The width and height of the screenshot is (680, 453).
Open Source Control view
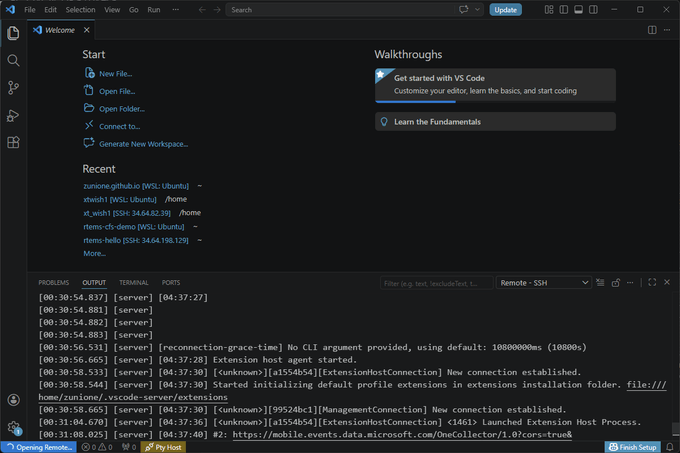pyautogui.click(x=13, y=88)
